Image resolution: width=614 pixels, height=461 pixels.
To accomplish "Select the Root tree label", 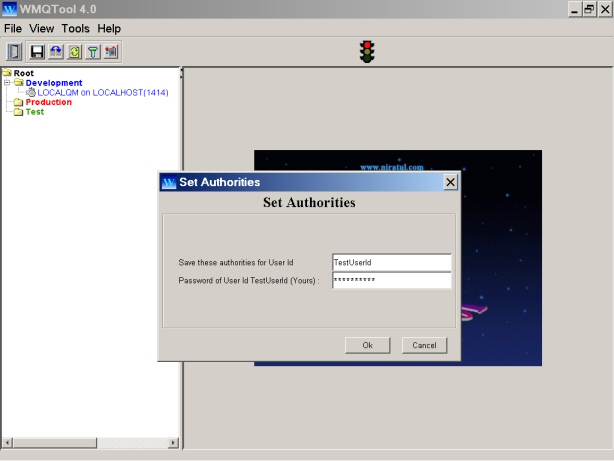I will coord(23,73).
